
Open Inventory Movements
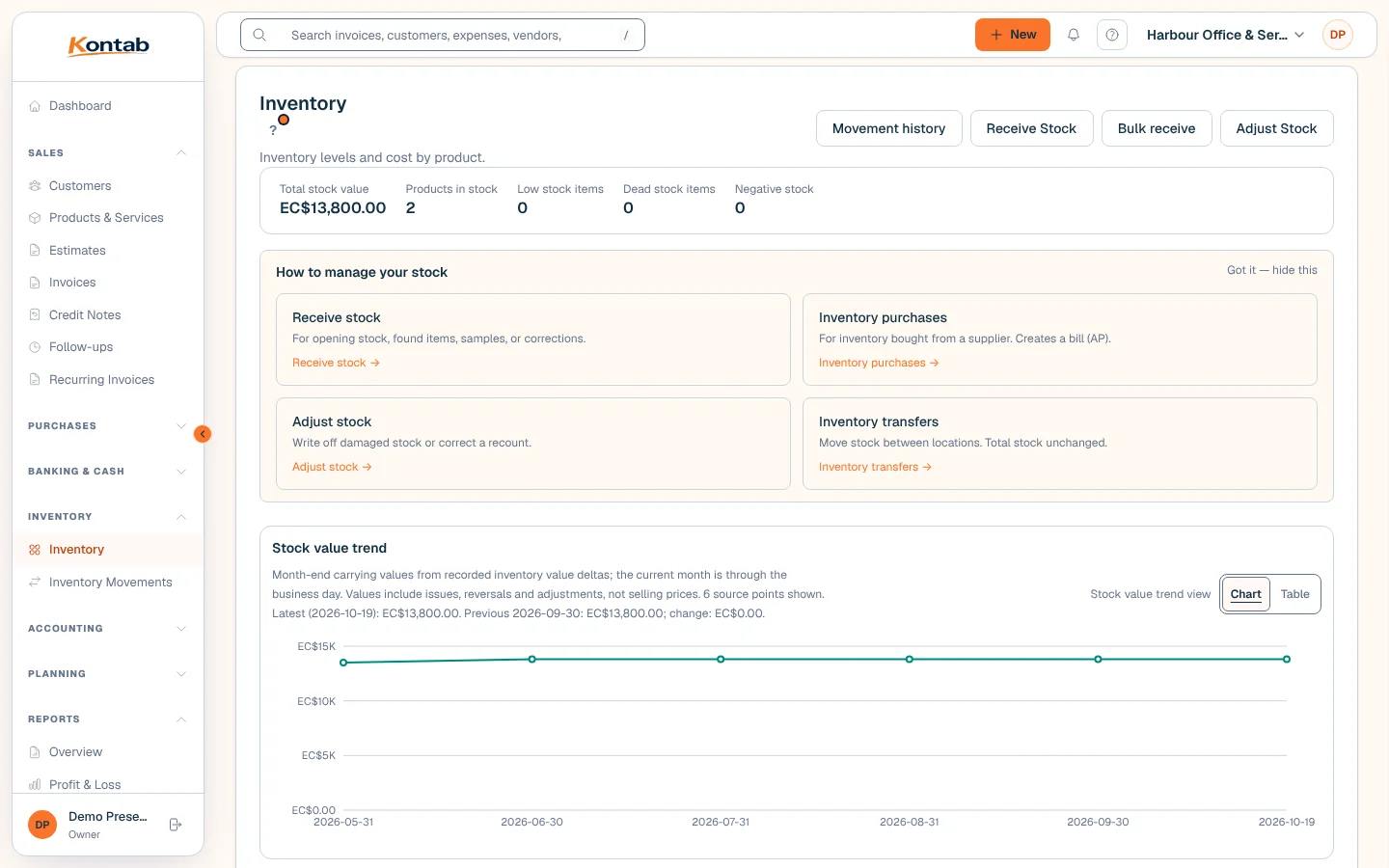click(110, 583)
